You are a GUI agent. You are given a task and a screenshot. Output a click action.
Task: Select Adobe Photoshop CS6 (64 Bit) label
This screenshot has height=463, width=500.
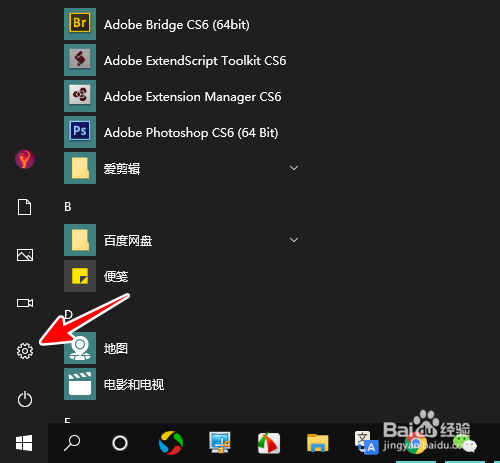pyautogui.click(x=191, y=133)
